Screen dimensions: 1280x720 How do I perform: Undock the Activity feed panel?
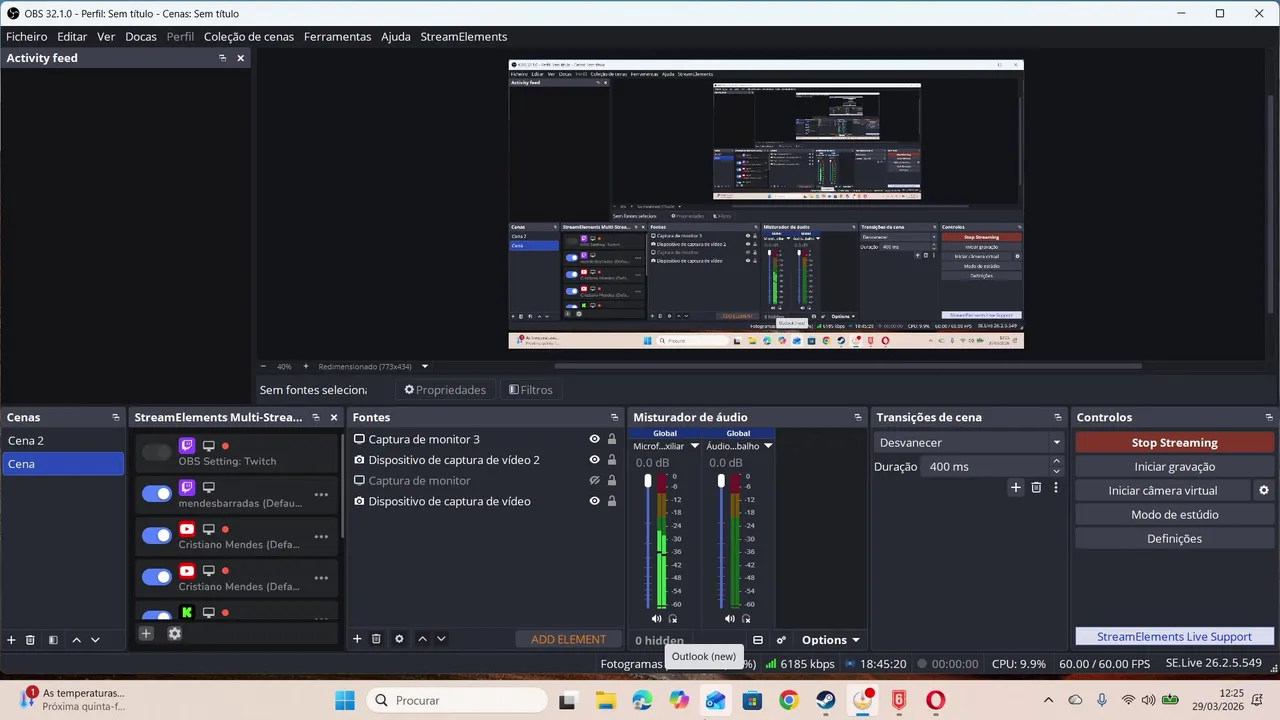click(x=223, y=58)
